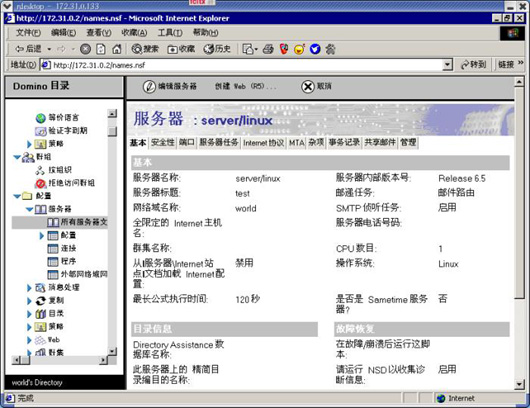
Task: Open the address bar dropdown arrow
Action: click(447, 65)
